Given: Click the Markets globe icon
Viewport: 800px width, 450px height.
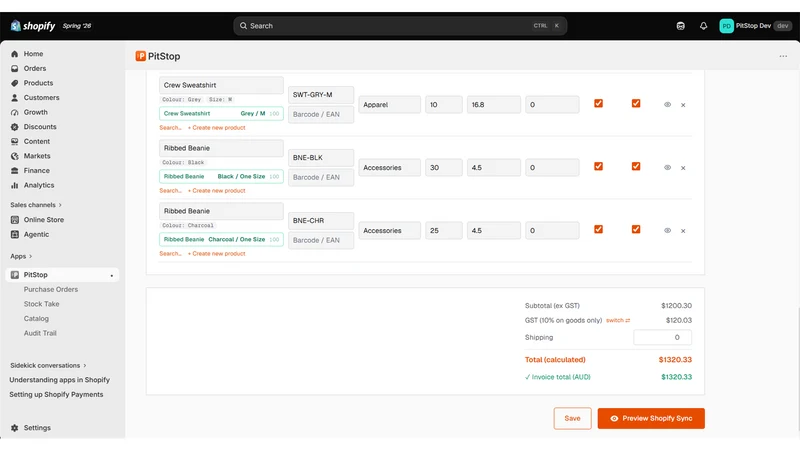Looking at the screenshot, I should (x=14, y=156).
